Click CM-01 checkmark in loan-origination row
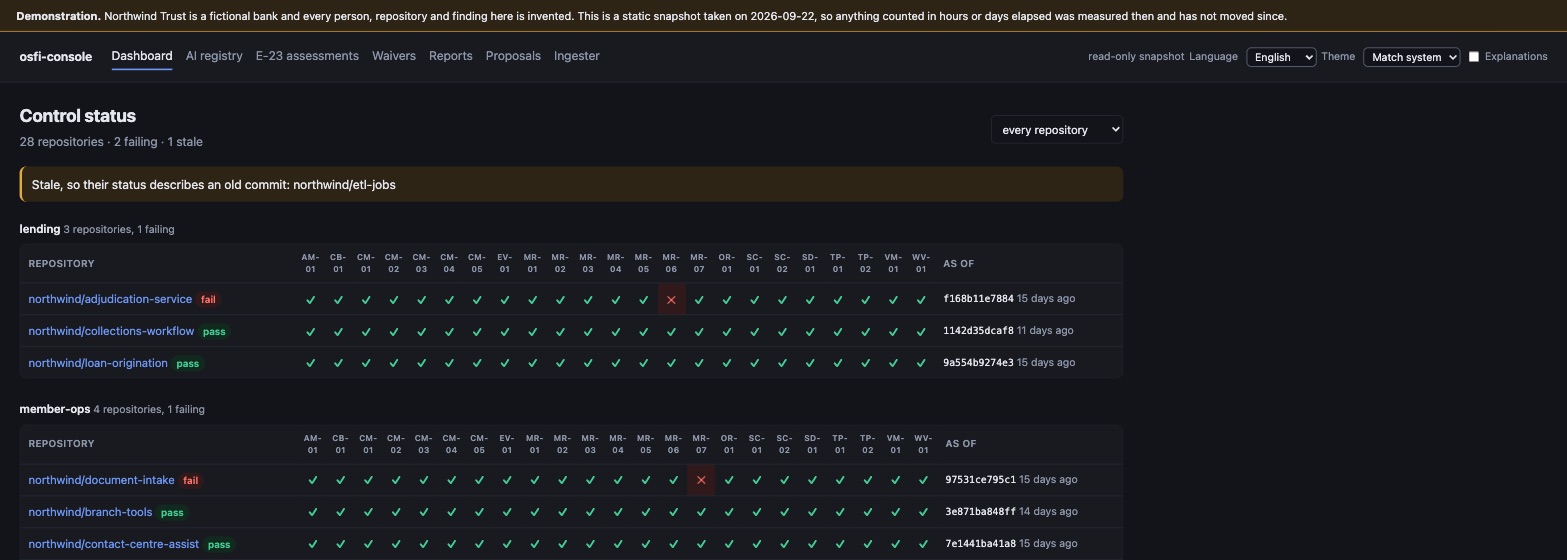This screenshot has height=560, width=1567. coord(366,363)
